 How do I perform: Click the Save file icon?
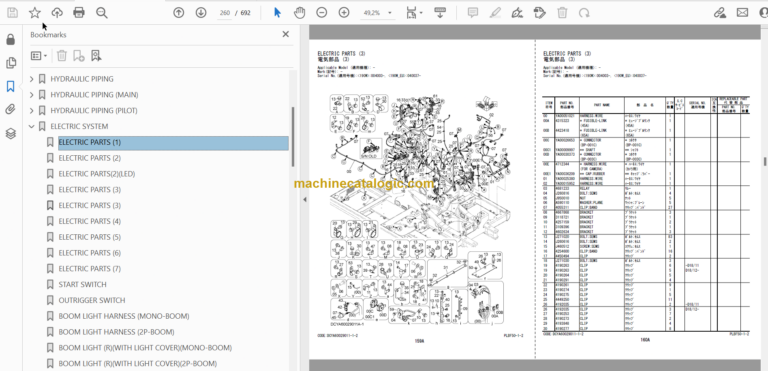click(12, 13)
